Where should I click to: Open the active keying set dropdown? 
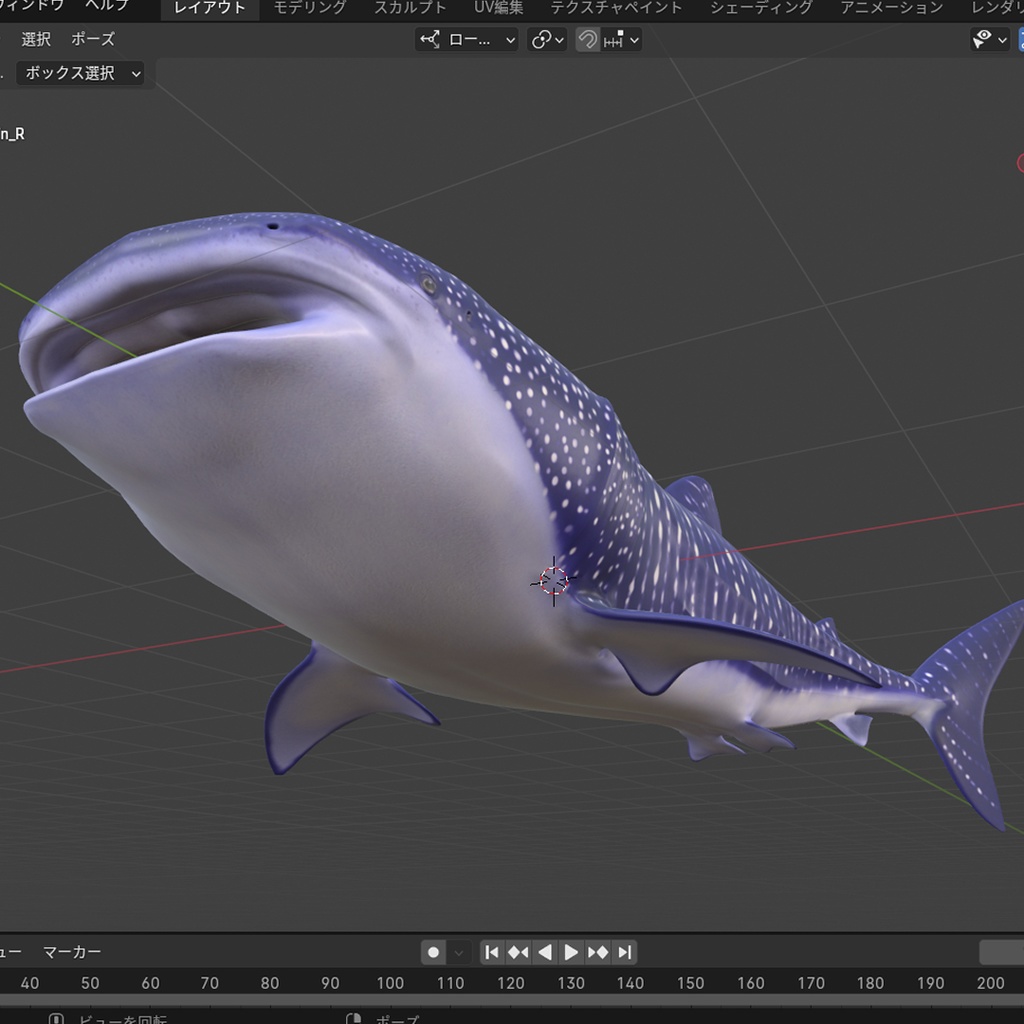click(460, 952)
